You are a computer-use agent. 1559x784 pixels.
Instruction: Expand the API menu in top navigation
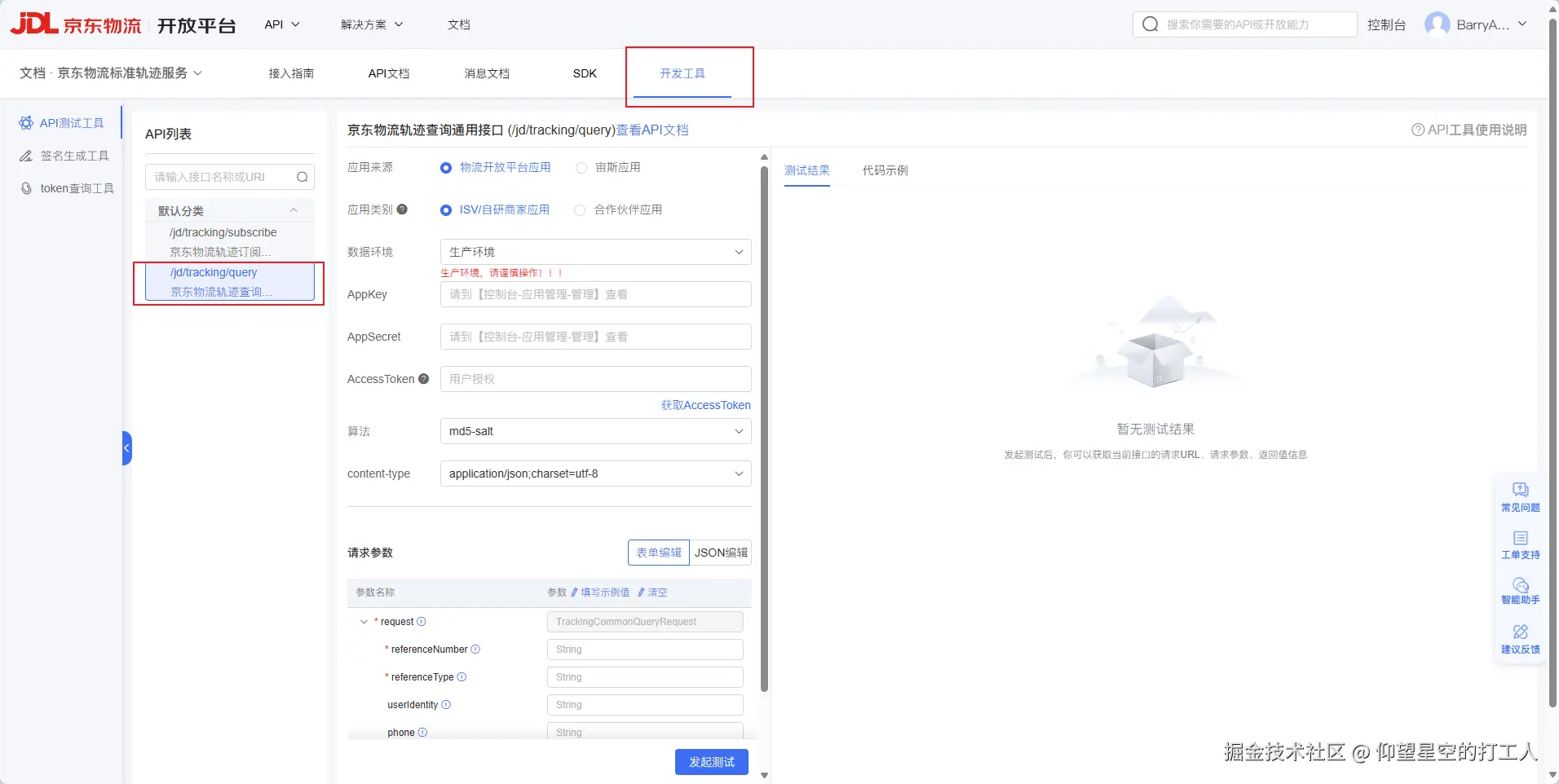(282, 24)
